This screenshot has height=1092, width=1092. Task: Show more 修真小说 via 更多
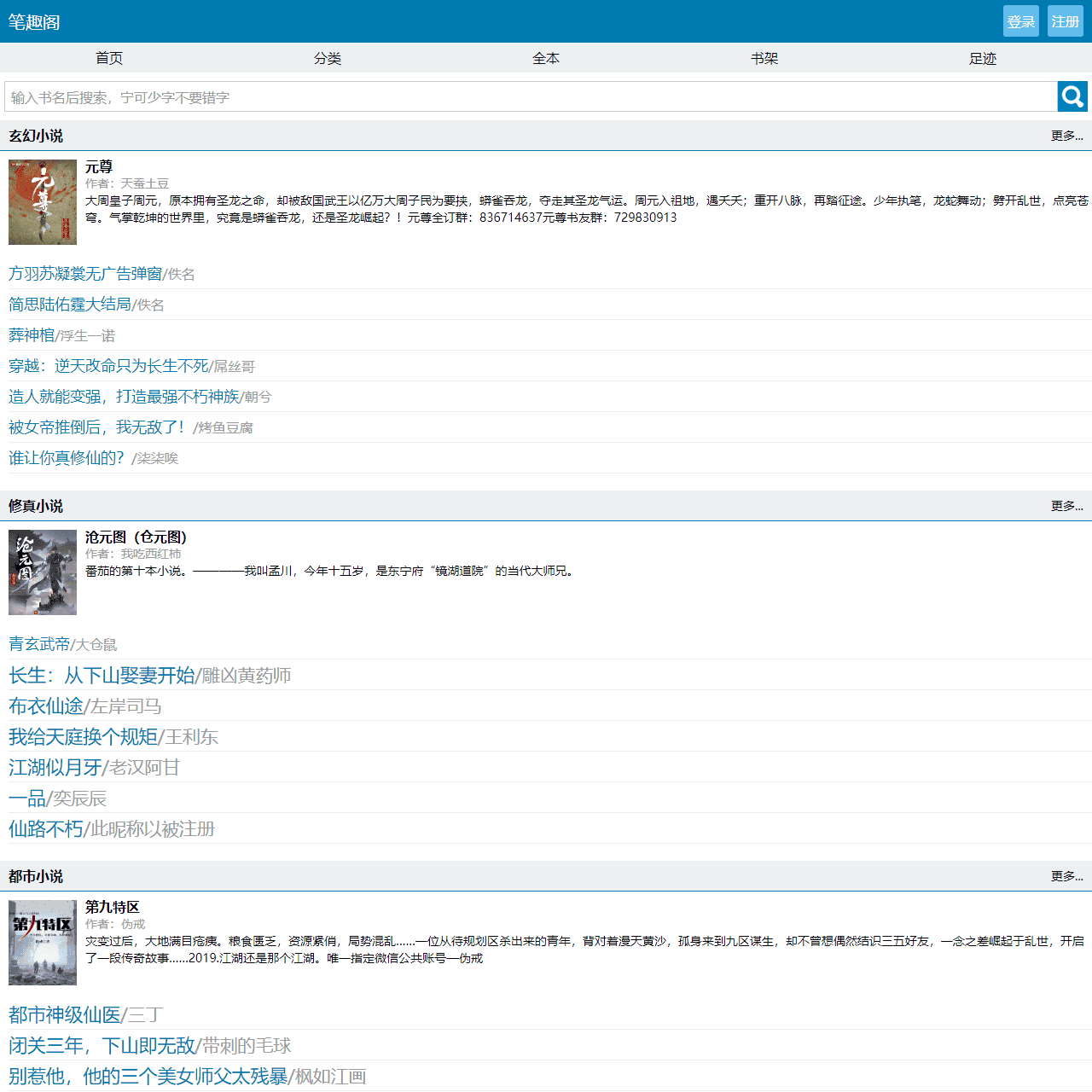[x=1067, y=506]
